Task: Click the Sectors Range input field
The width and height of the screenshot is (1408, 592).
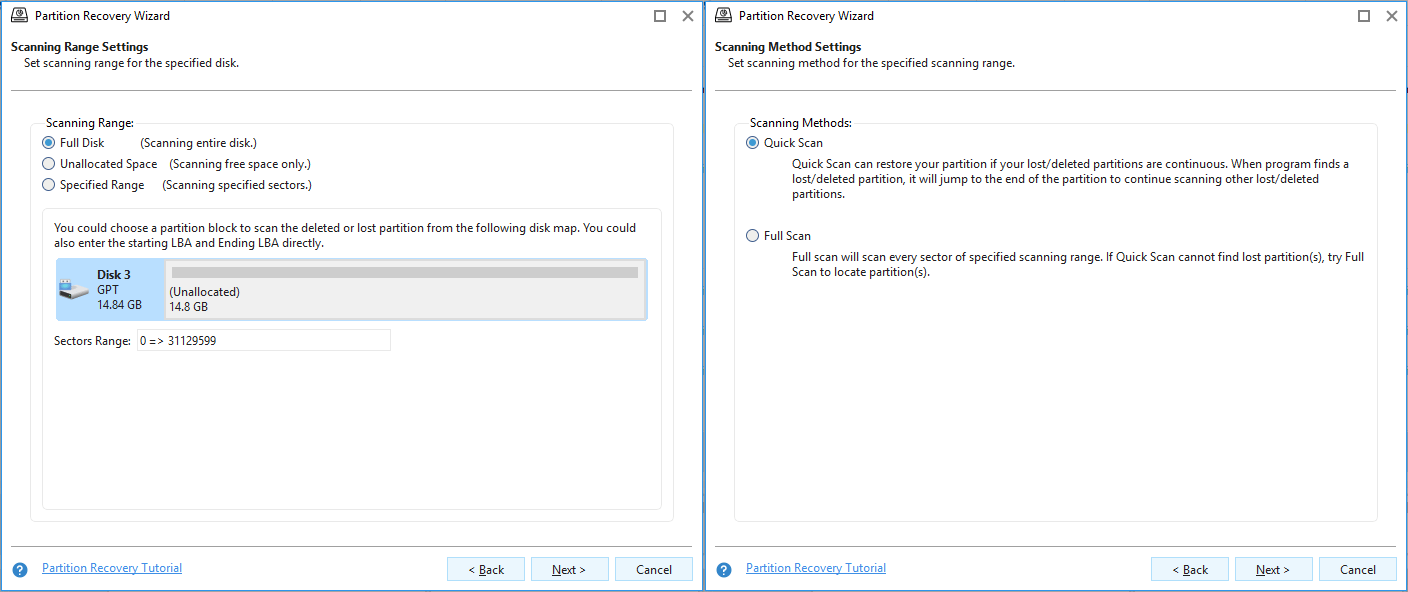Action: [263, 341]
